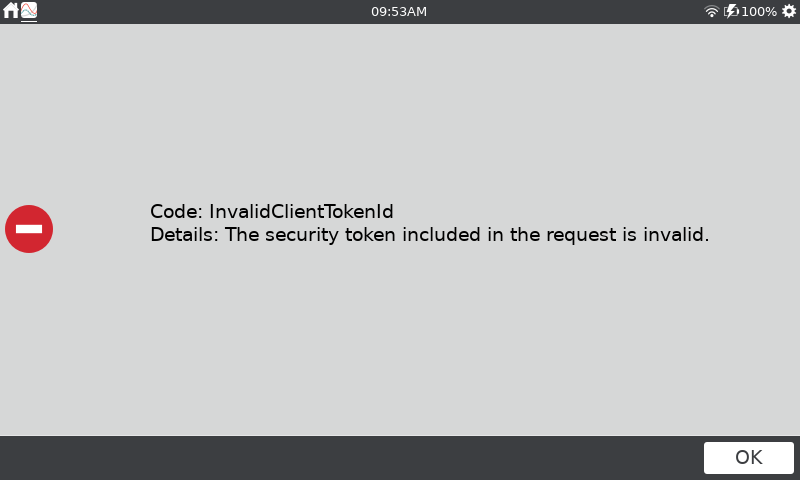Click the battery charging bolt icon
This screenshot has height=480, width=800.
[731, 11]
